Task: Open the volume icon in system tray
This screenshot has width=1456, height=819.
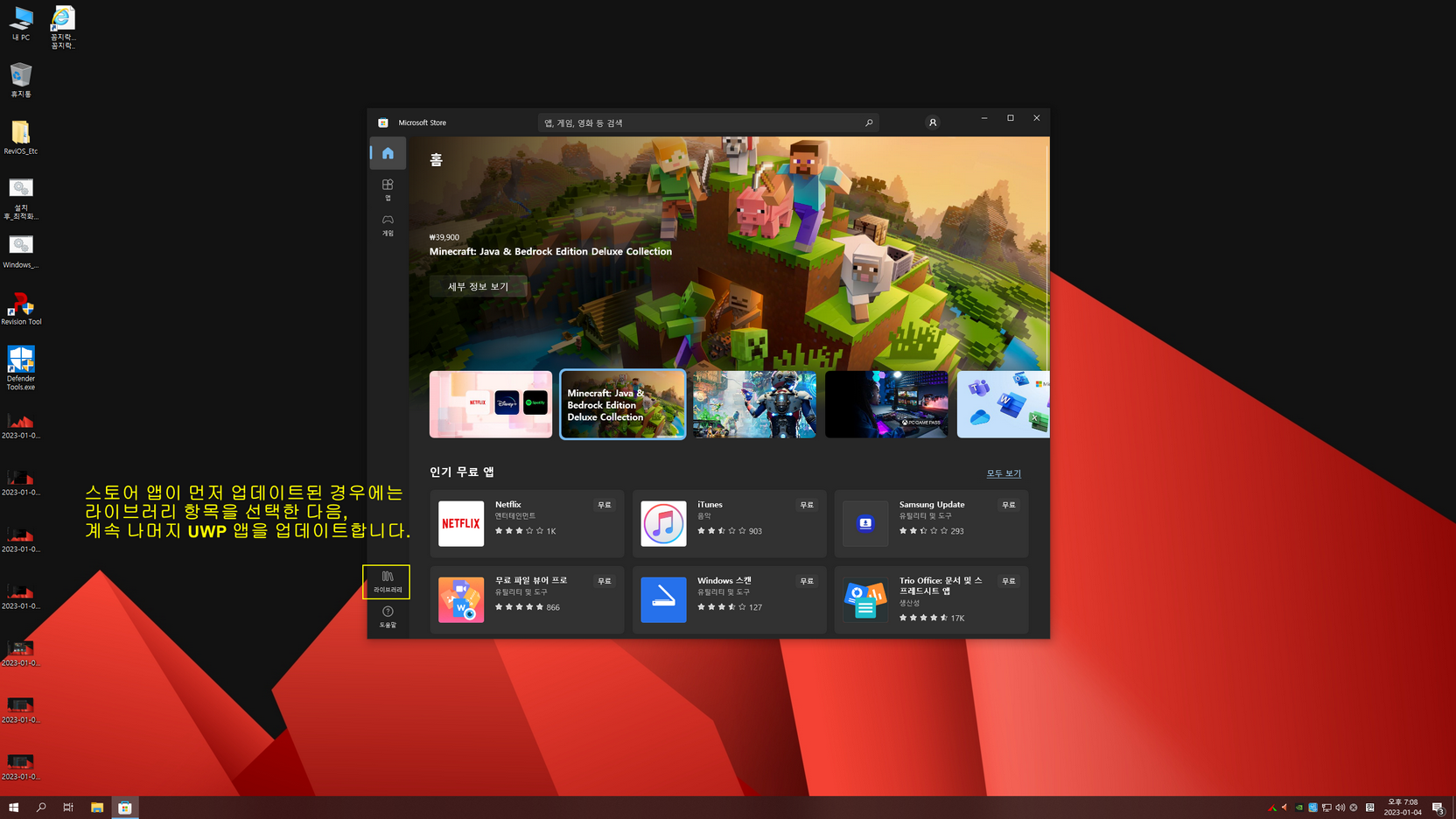Action: tap(1340, 808)
